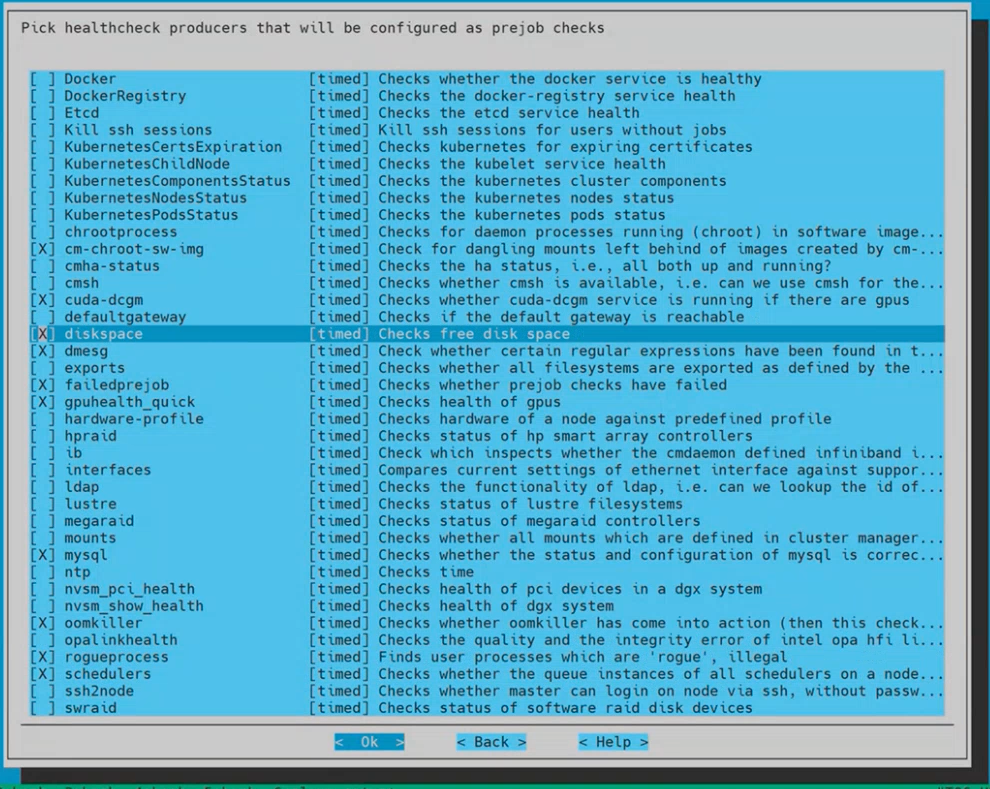The image size is (990, 789).
Task: Toggle the oomkiller checkbox
Action: coord(42,623)
